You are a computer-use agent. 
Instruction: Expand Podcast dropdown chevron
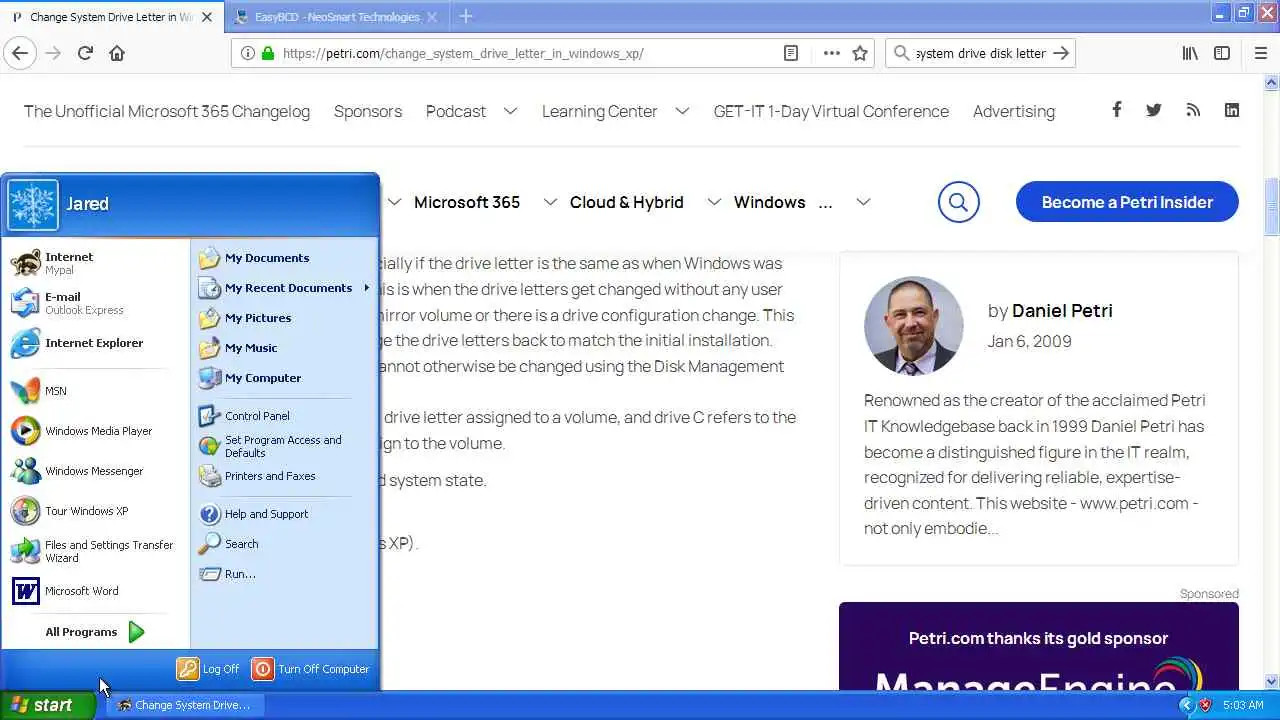[510, 111]
